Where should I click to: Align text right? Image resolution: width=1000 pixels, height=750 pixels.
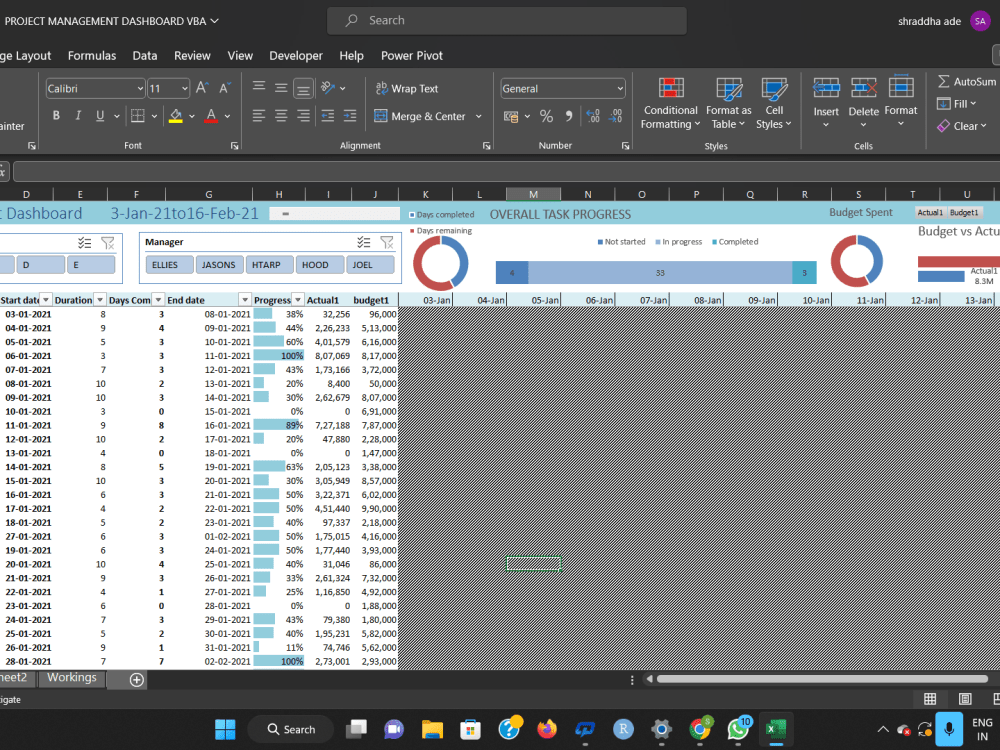coord(303,115)
